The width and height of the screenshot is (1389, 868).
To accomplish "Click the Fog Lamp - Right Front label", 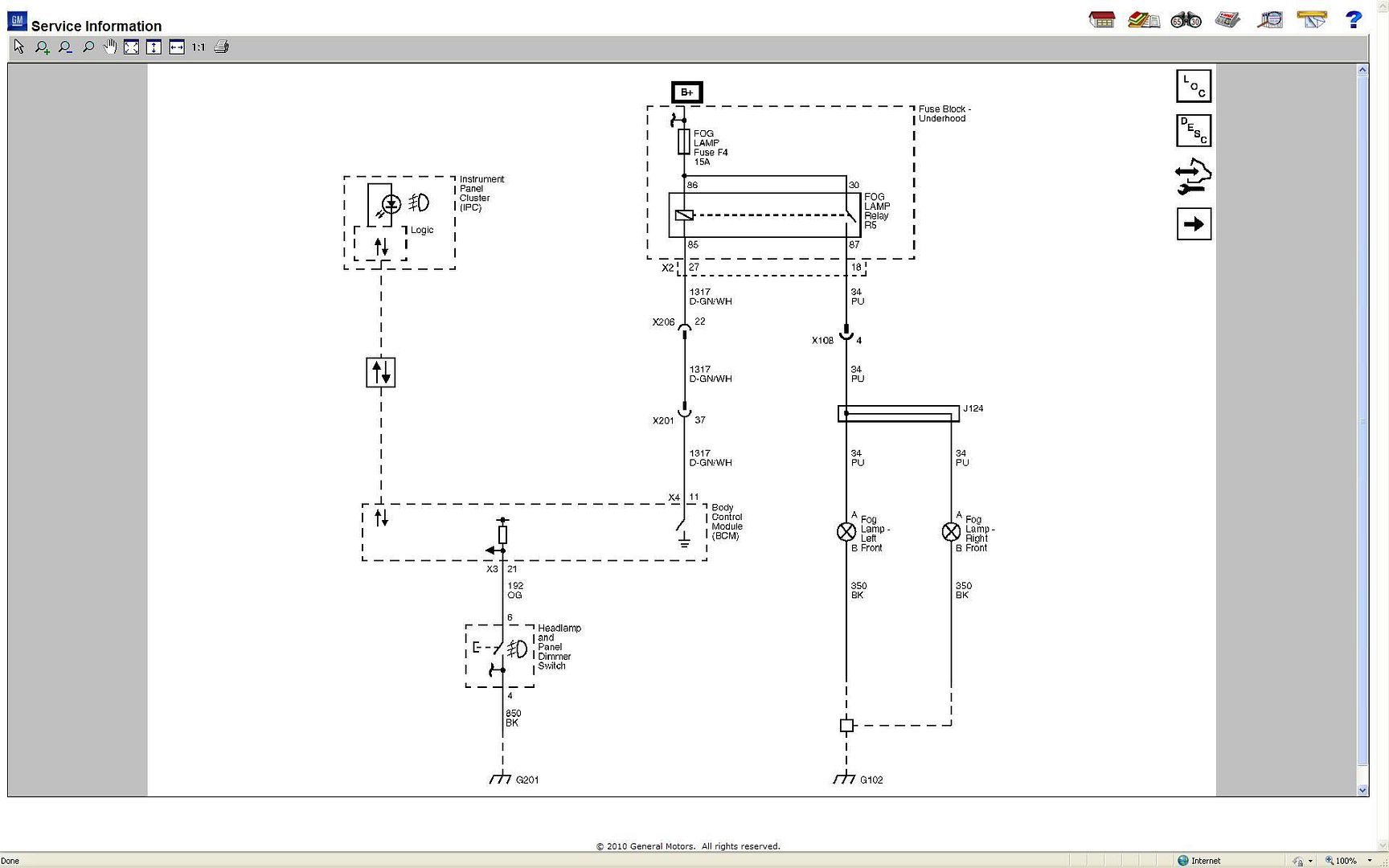I will tap(980, 534).
